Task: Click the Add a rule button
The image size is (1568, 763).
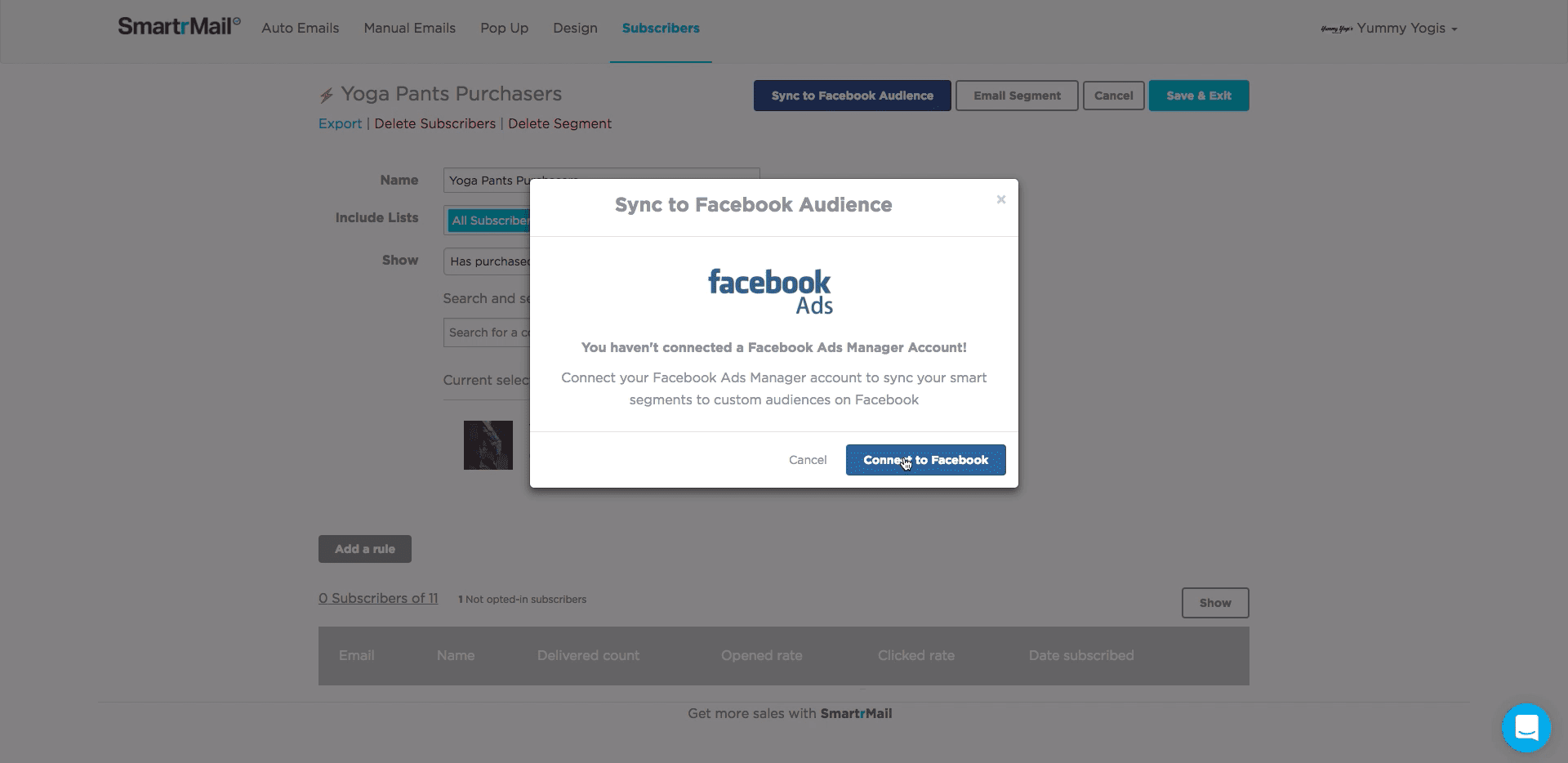Action: [x=364, y=549]
